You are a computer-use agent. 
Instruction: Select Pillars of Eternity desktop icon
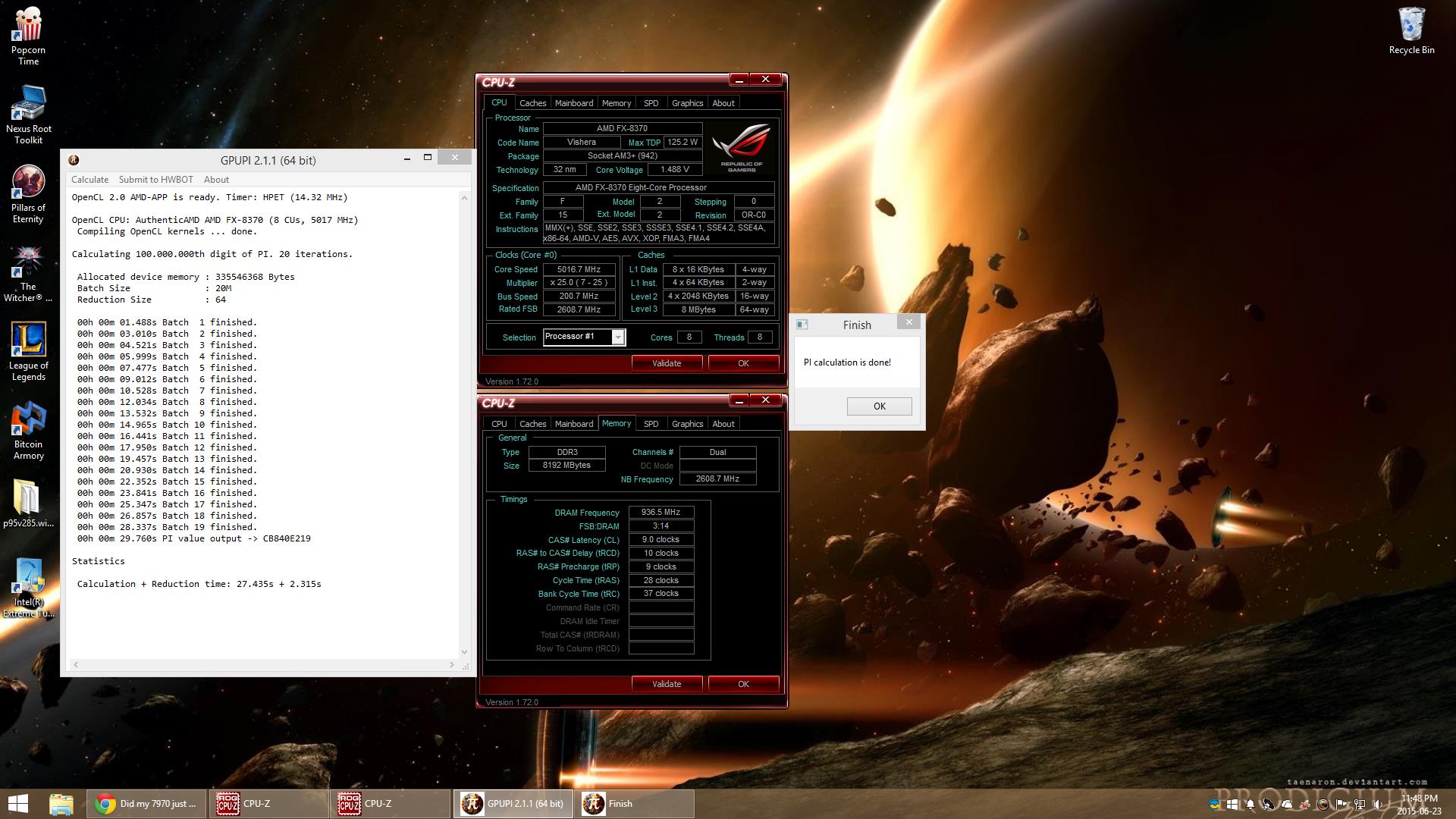click(28, 193)
